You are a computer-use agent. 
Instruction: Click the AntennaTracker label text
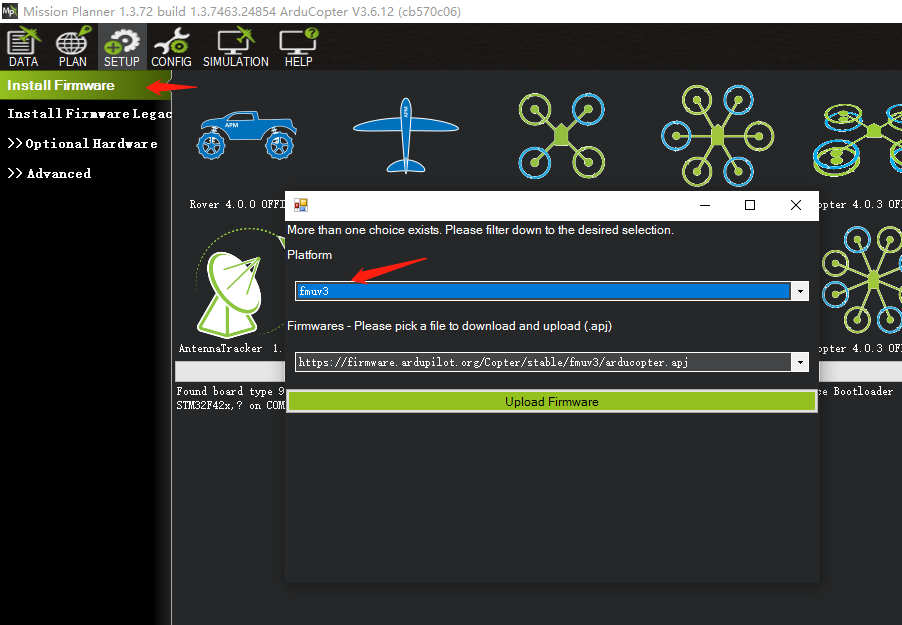[x=230, y=349]
